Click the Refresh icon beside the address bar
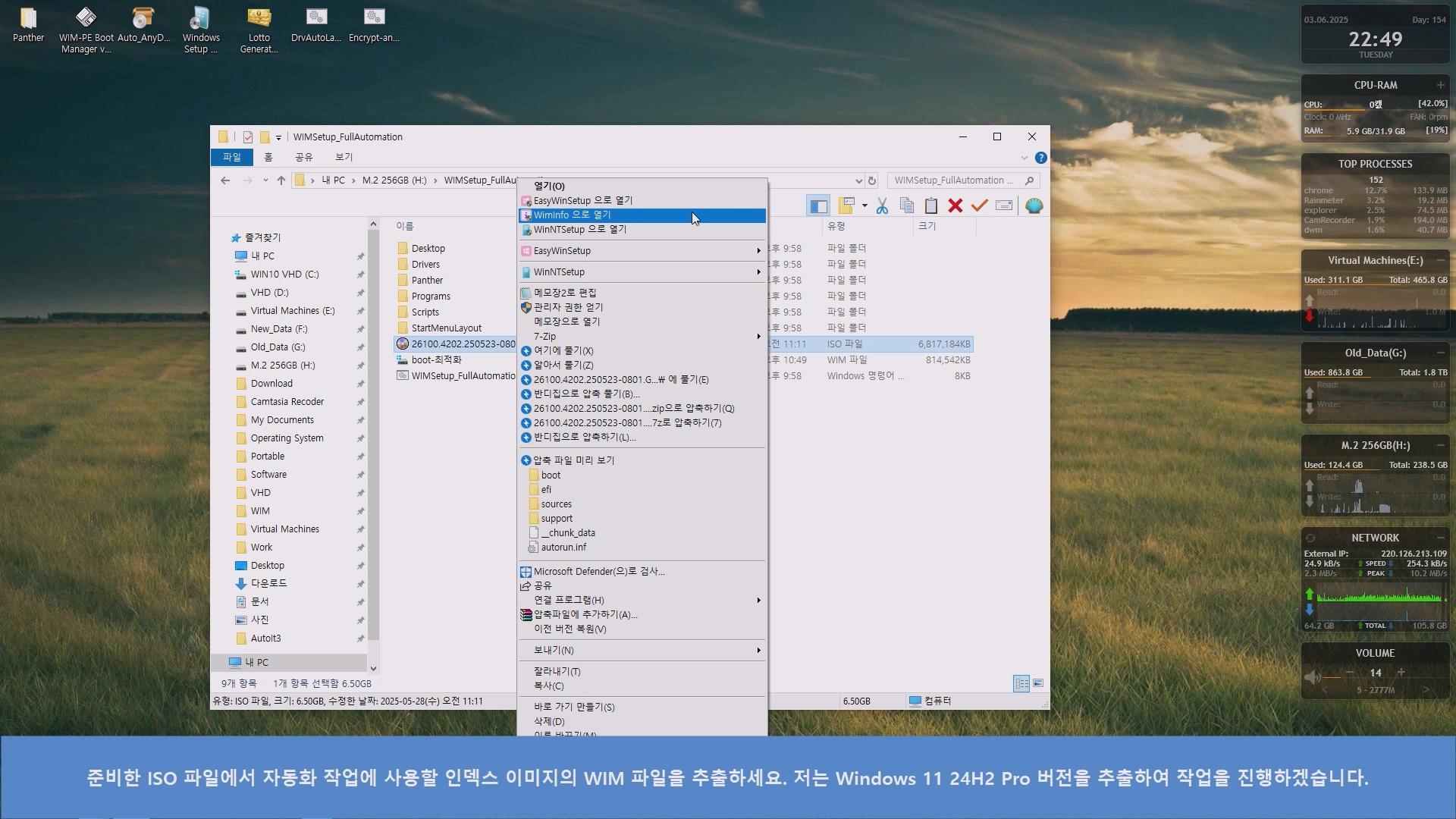 click(872, 180)
